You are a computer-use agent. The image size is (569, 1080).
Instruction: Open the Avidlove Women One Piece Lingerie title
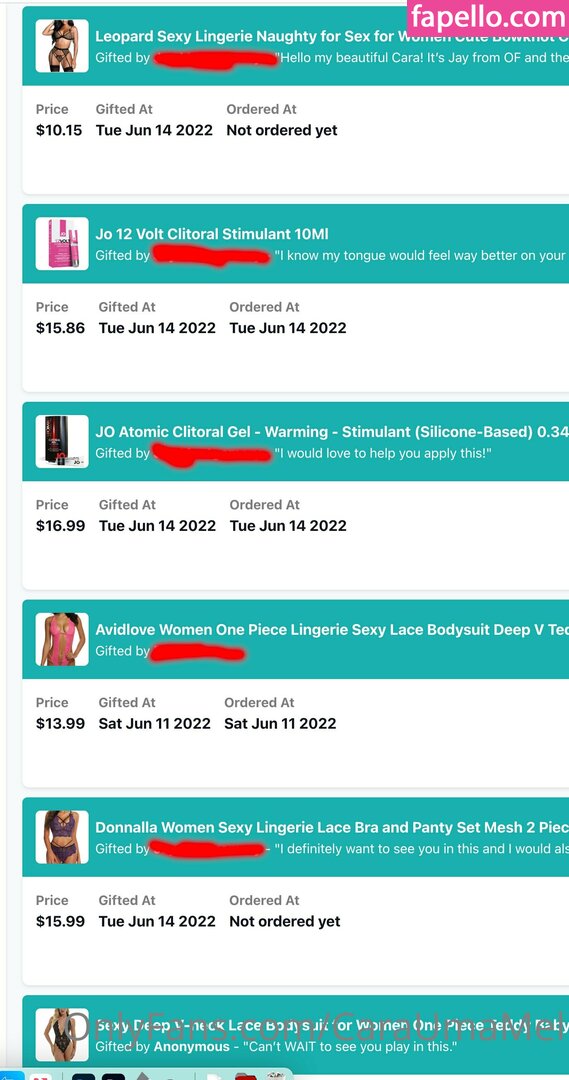[332, 630]
